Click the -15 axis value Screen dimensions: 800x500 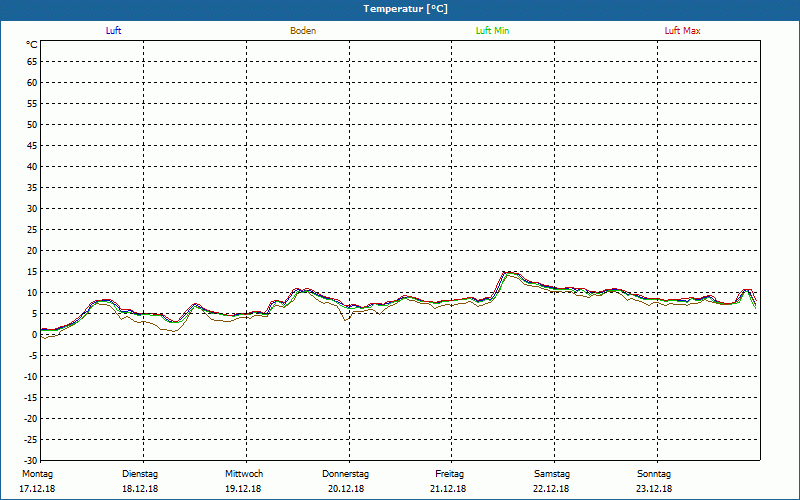pos(31,397)
